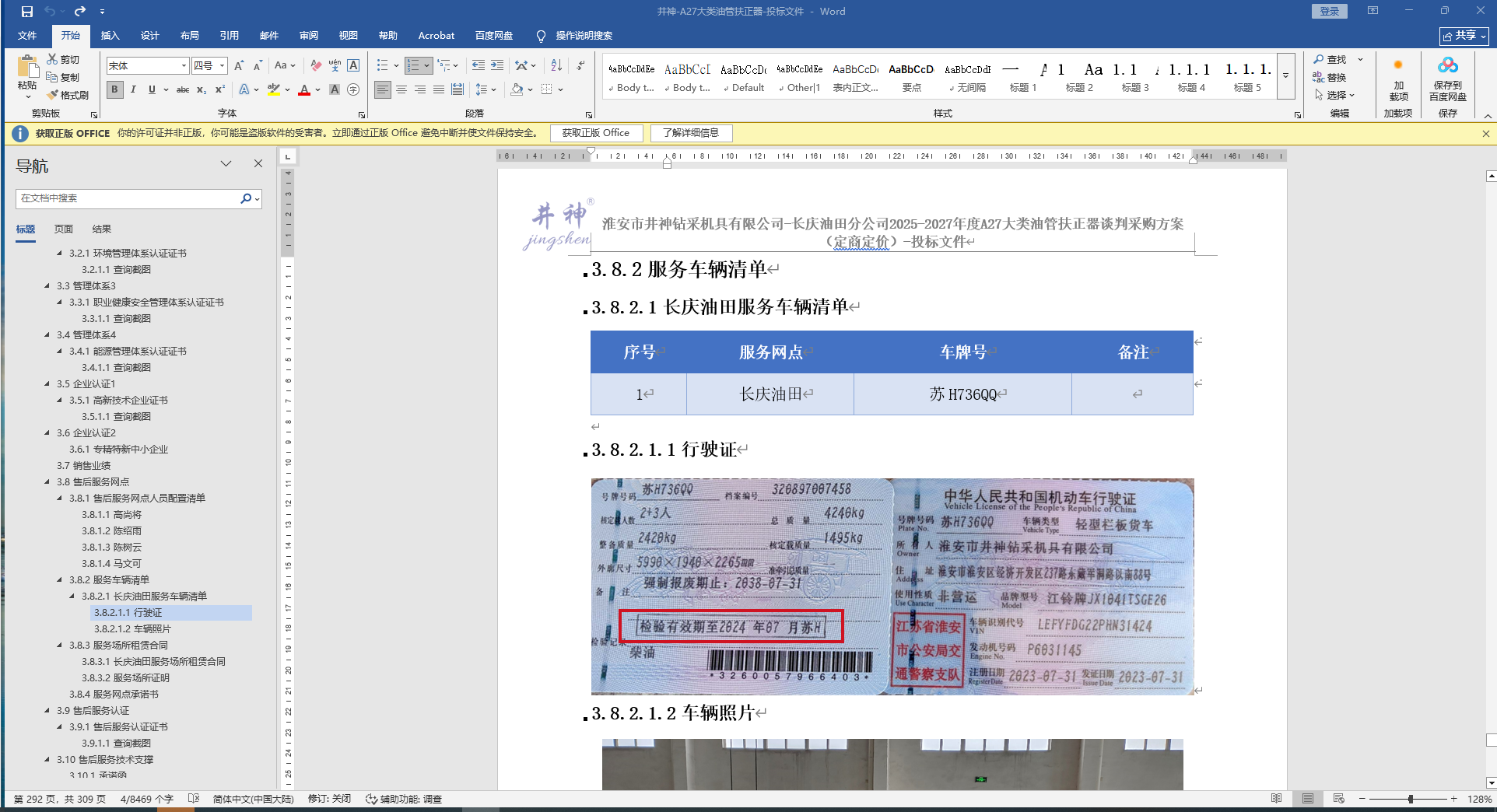Viewport: 1497px width, 812px height.
Task: Click the 获取正版 Office button
Action: (596, 133)
